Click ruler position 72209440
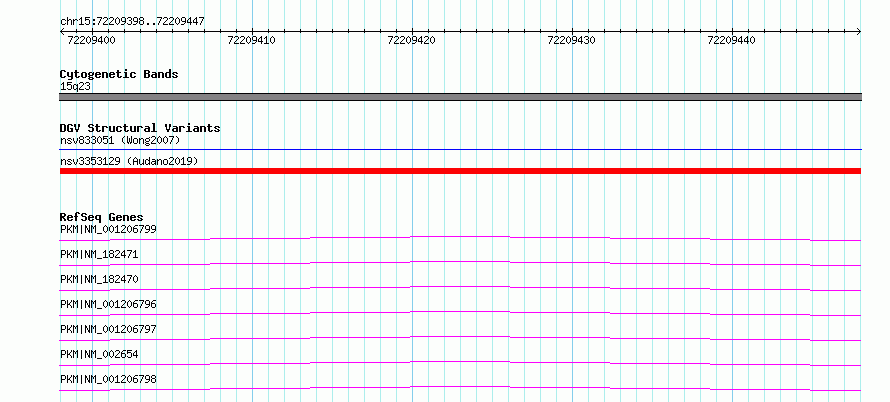 click(x=732, y=40)
